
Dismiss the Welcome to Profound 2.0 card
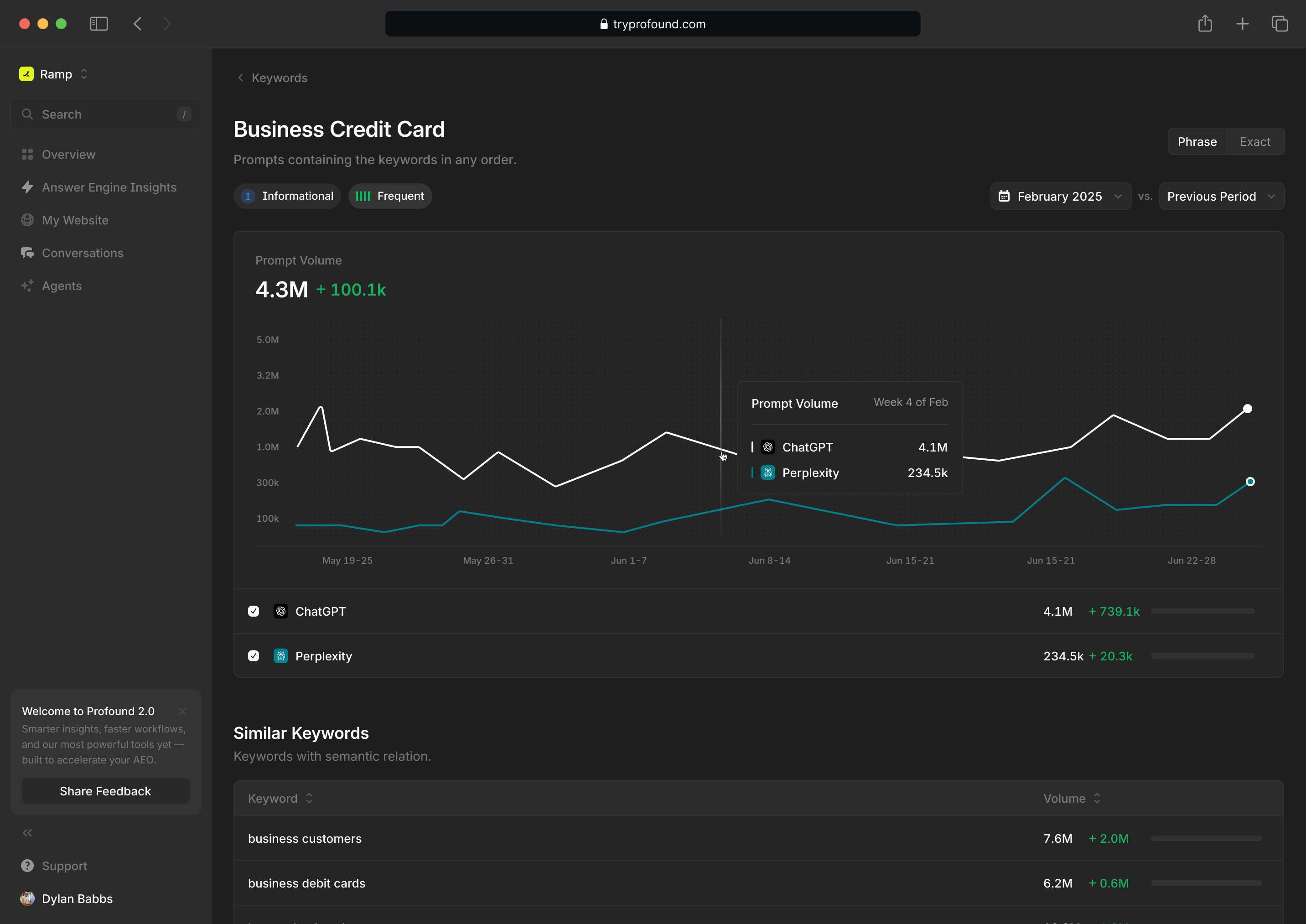182,711
